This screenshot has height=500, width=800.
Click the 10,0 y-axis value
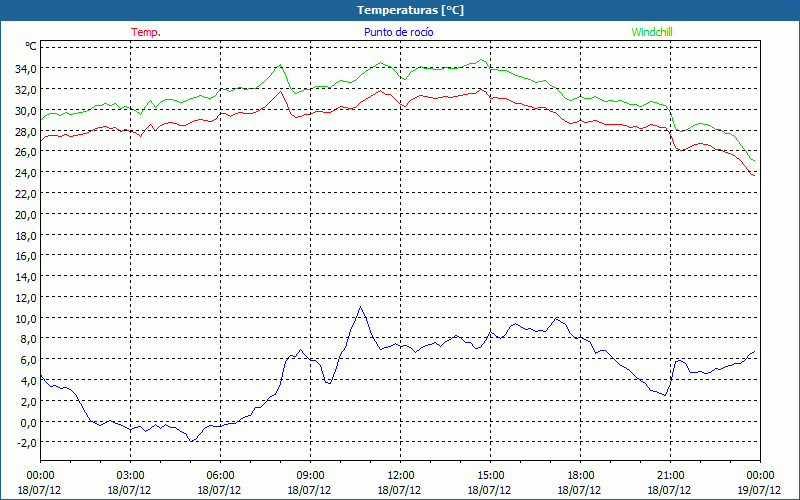pos(26,319)
